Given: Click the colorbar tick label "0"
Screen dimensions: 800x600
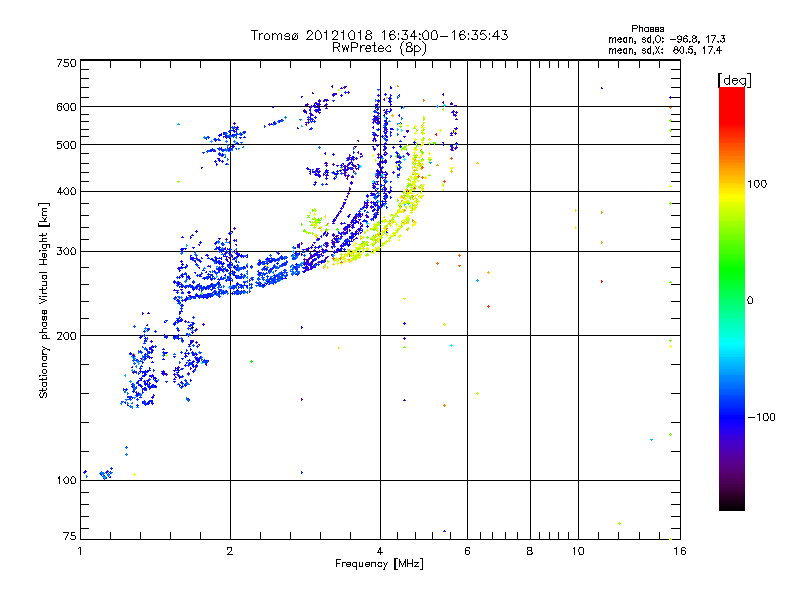Looking at the screenshot, I should pos(750,301).
